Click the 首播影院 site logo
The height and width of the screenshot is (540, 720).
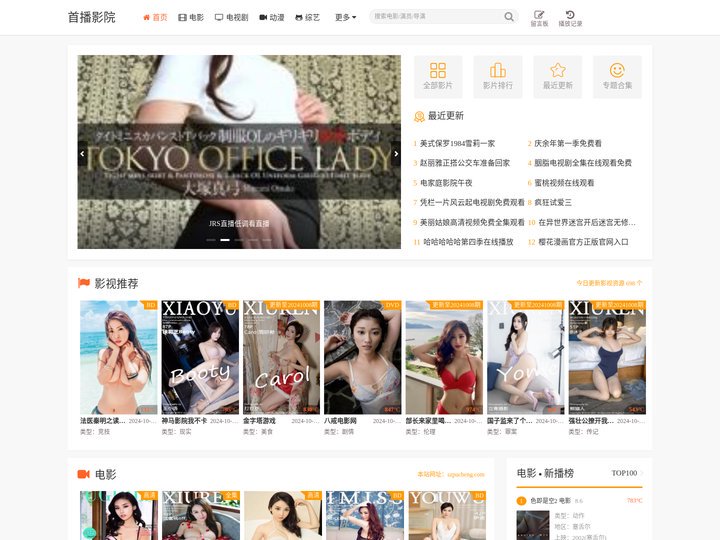[x=91, y=17]
